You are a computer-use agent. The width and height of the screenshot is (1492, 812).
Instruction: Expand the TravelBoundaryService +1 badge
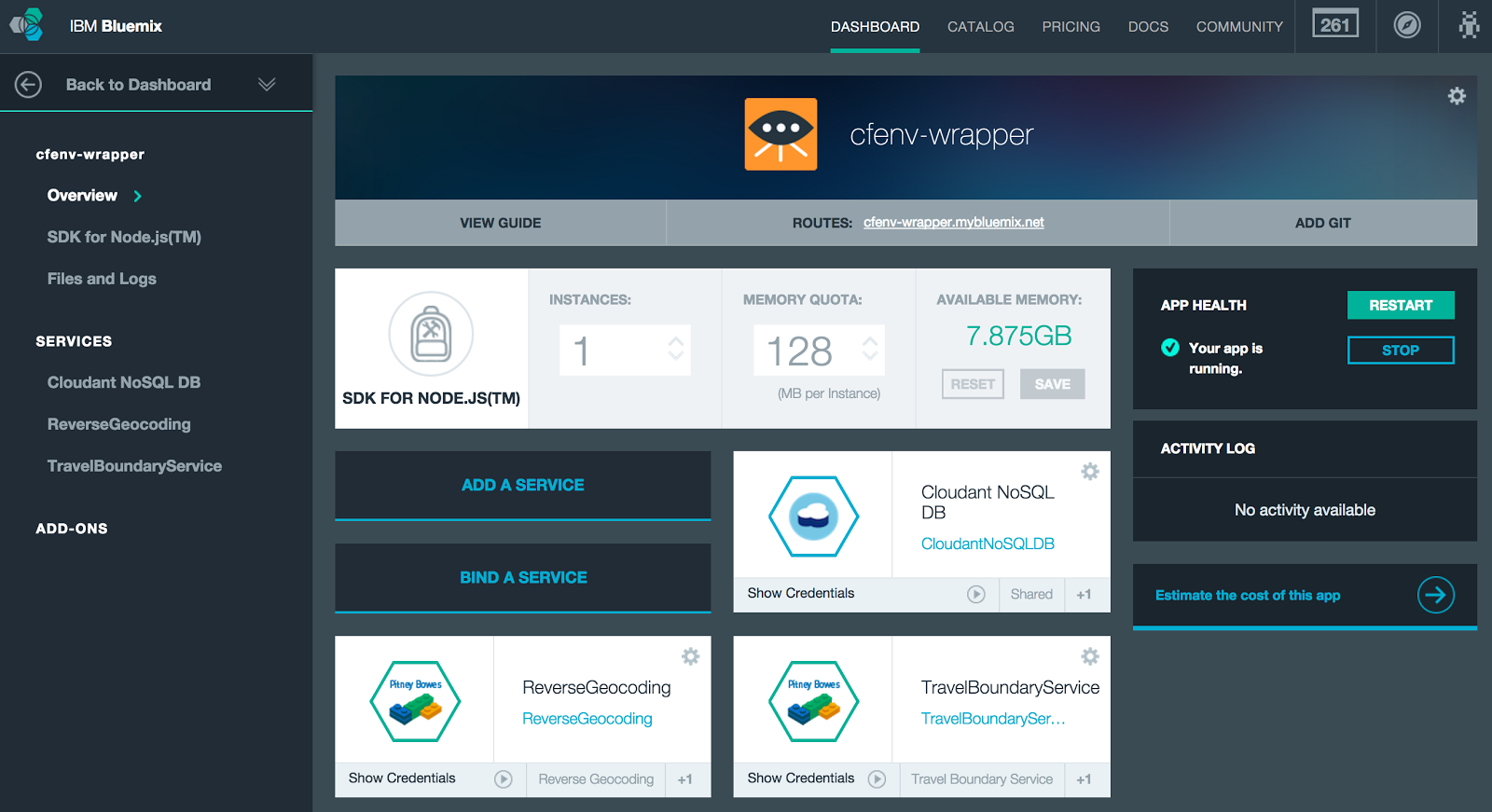pyautogui.click(x=1084, y=779)
